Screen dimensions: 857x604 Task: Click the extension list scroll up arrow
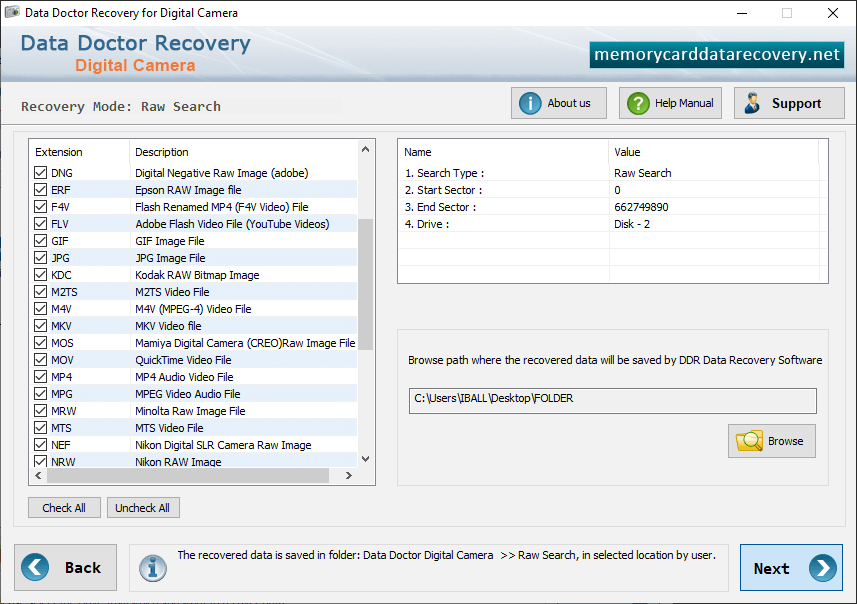tap(366, 149)
